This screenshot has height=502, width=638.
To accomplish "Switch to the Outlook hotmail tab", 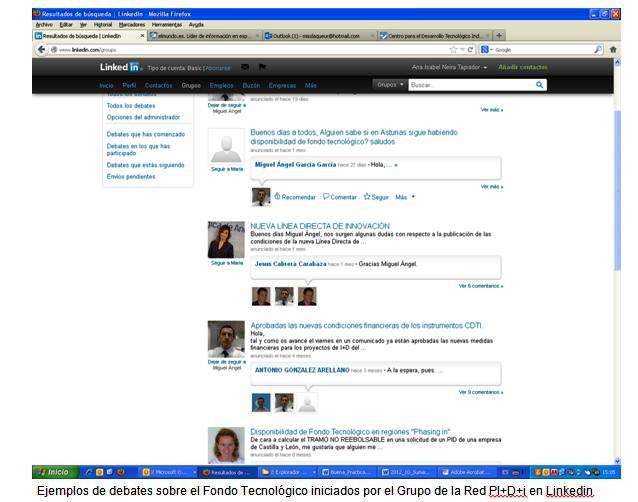I will [319, 36].
